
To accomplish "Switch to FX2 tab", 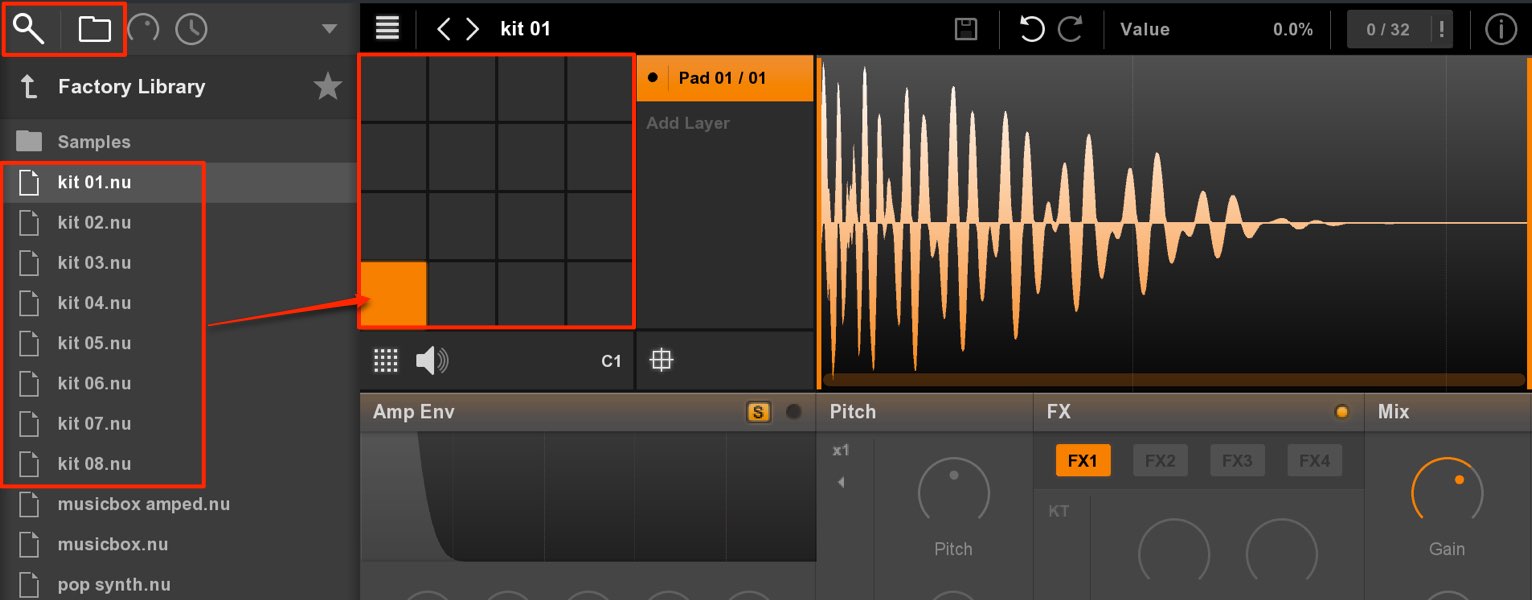I will [x=1160, y=461].
